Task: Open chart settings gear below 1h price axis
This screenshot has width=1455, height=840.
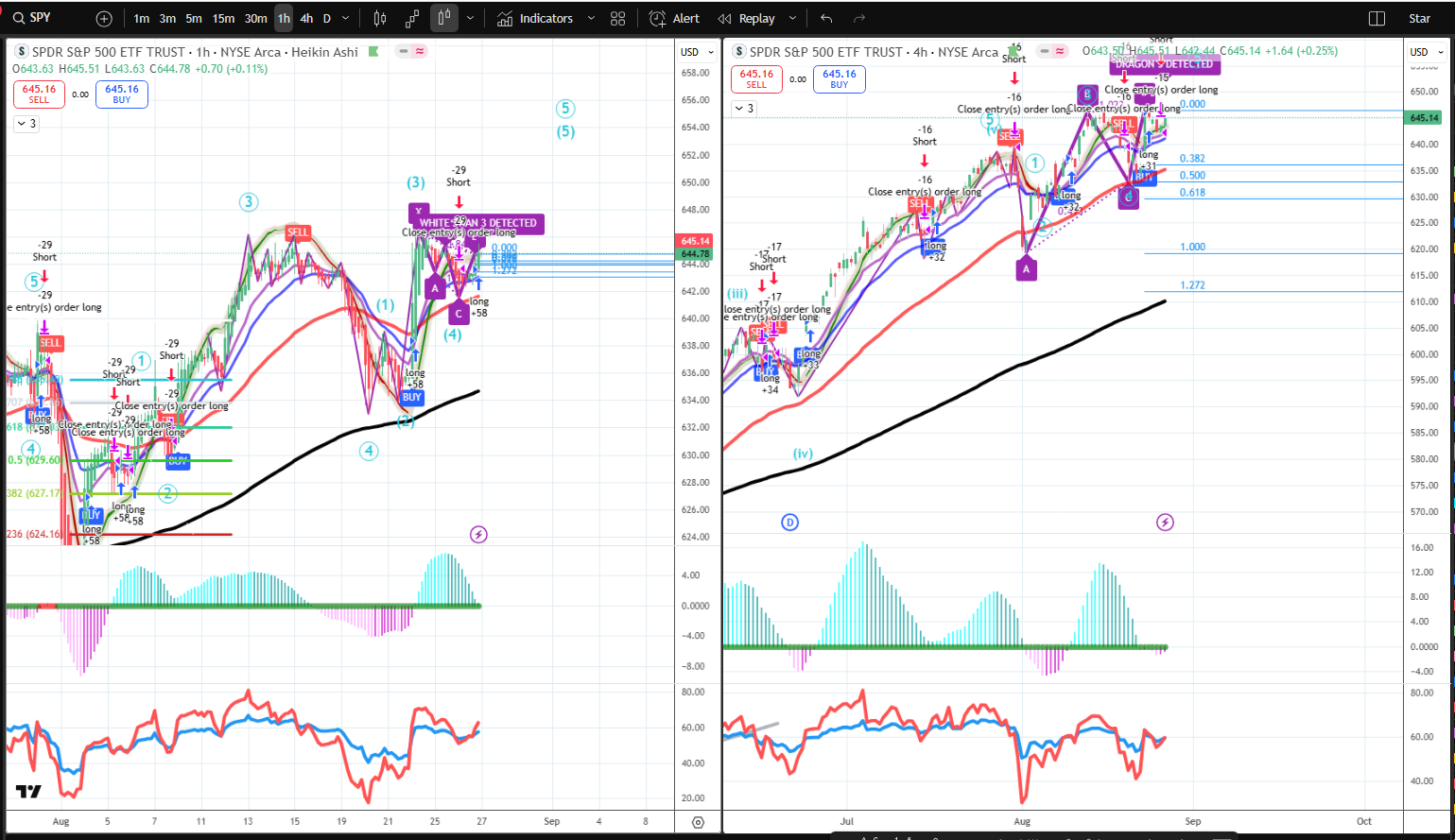Action: (x=698, y=822)
